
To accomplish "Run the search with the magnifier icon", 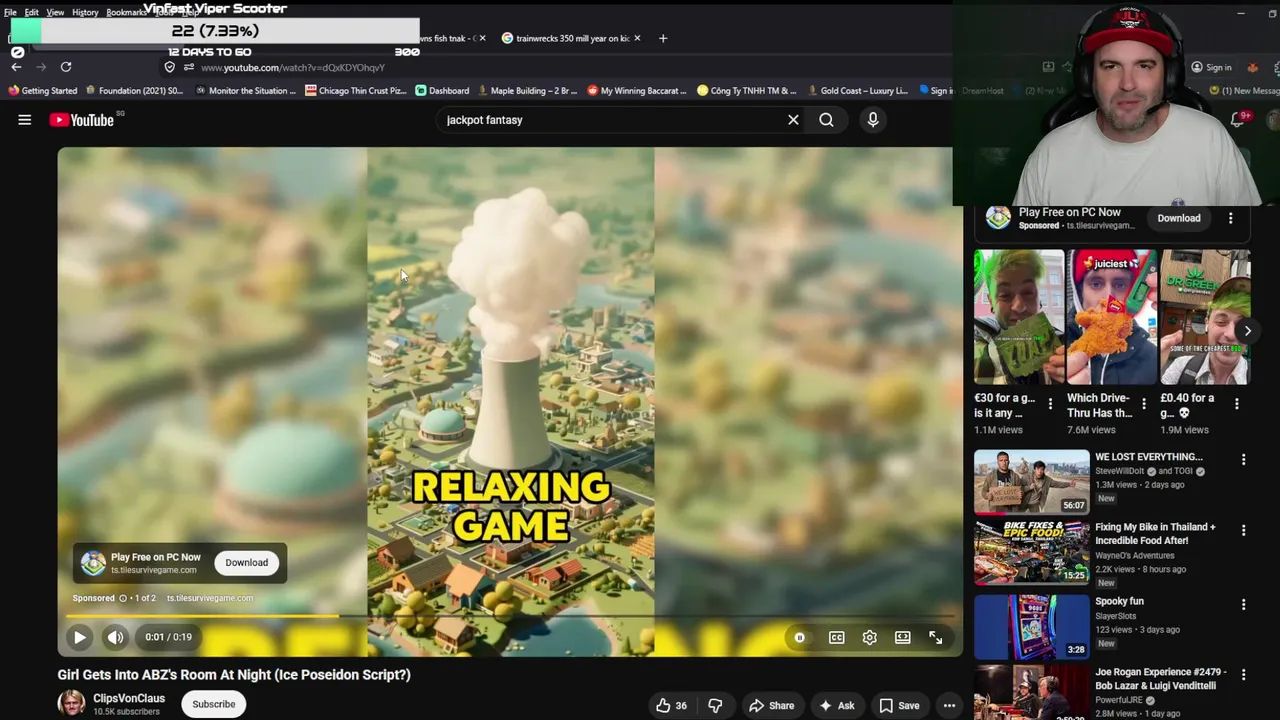I will coord(826,120).
